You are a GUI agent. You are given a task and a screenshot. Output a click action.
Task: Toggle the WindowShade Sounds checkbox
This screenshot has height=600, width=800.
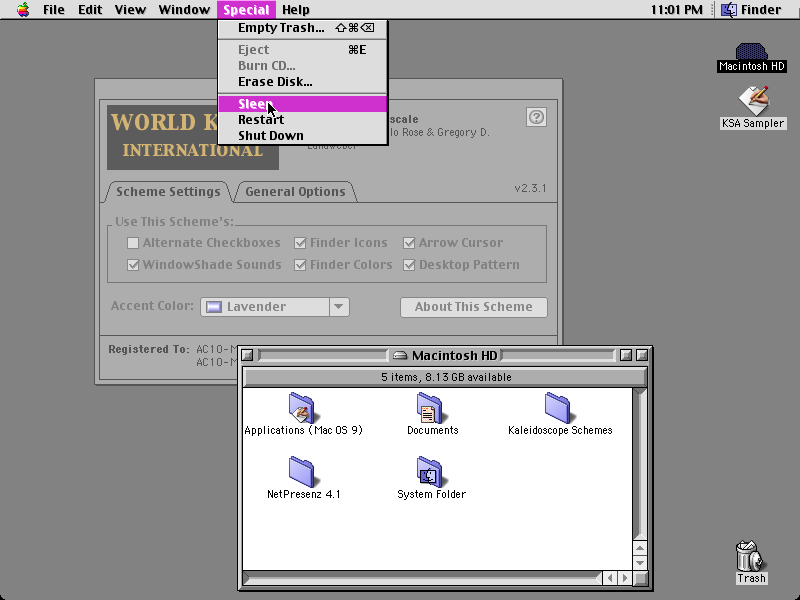pos(133,265)
